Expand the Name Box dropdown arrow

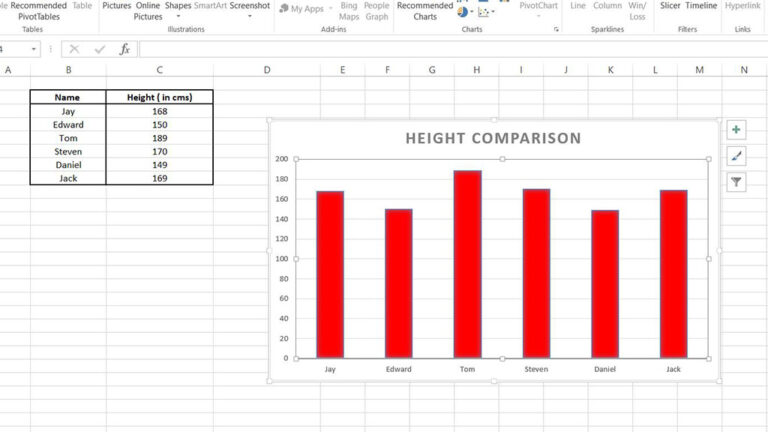(x=34, y=49)
